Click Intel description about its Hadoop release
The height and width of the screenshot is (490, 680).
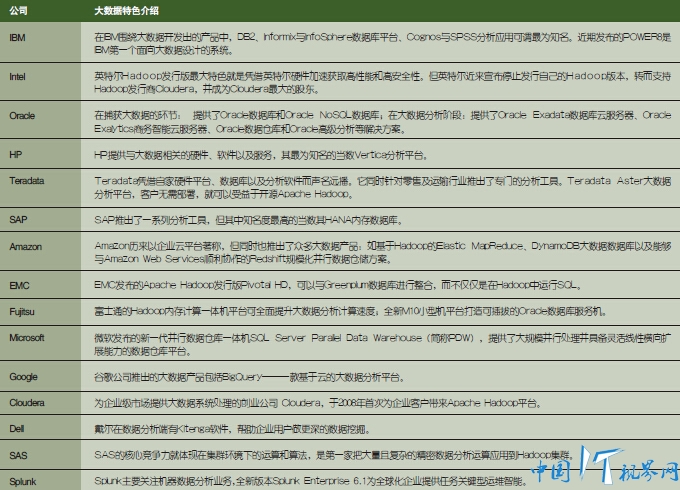pyautogui.click(x=382, y=83)
